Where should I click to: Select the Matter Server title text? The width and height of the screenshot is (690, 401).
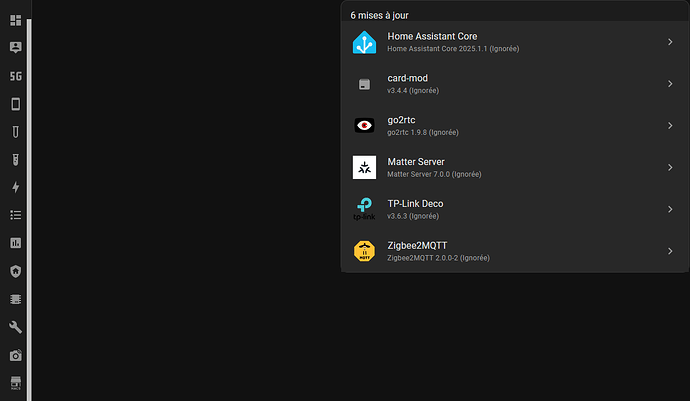click(x=416, y=162)
